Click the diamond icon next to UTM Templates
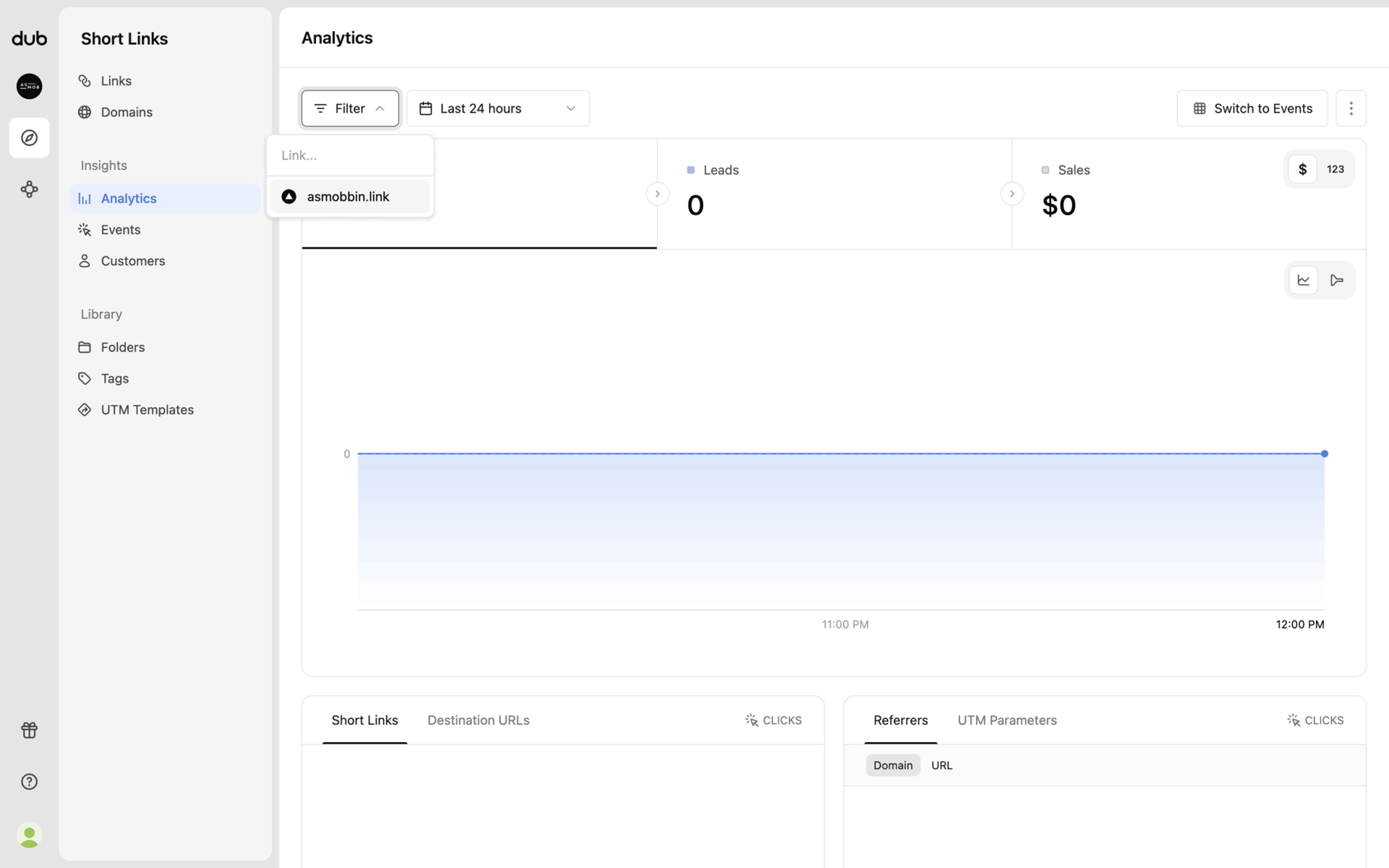The width and height of the screenshot is (1389, 868). [85, 409]
